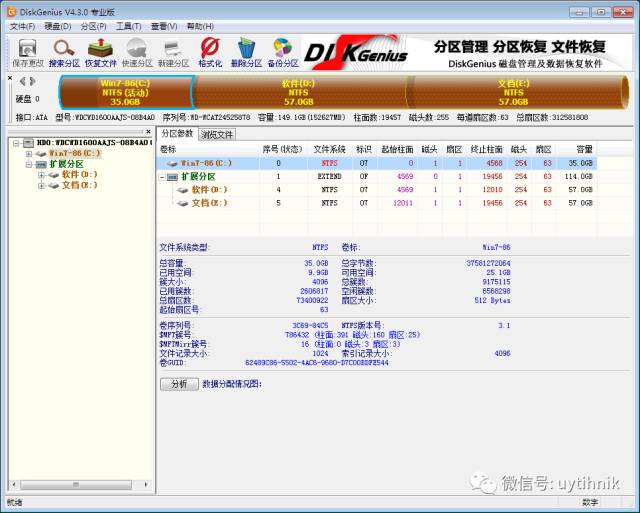The image size is (640, 513).
Task: Click the 分析 button
Action: point(179,384)
